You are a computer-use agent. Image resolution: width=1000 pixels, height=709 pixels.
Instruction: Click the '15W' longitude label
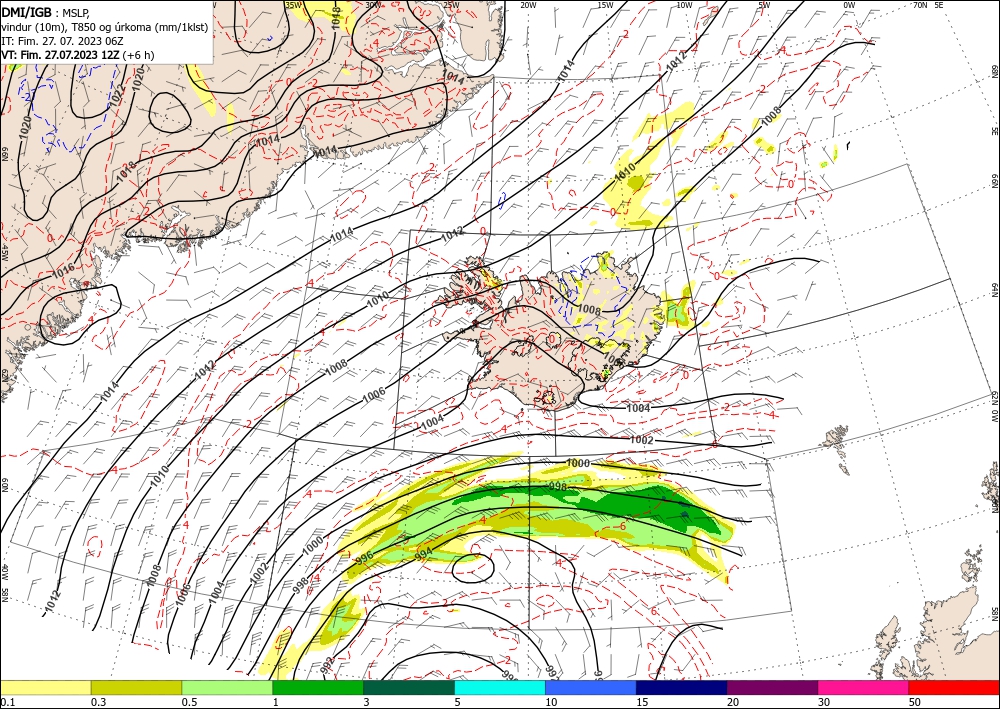point(605,4)
